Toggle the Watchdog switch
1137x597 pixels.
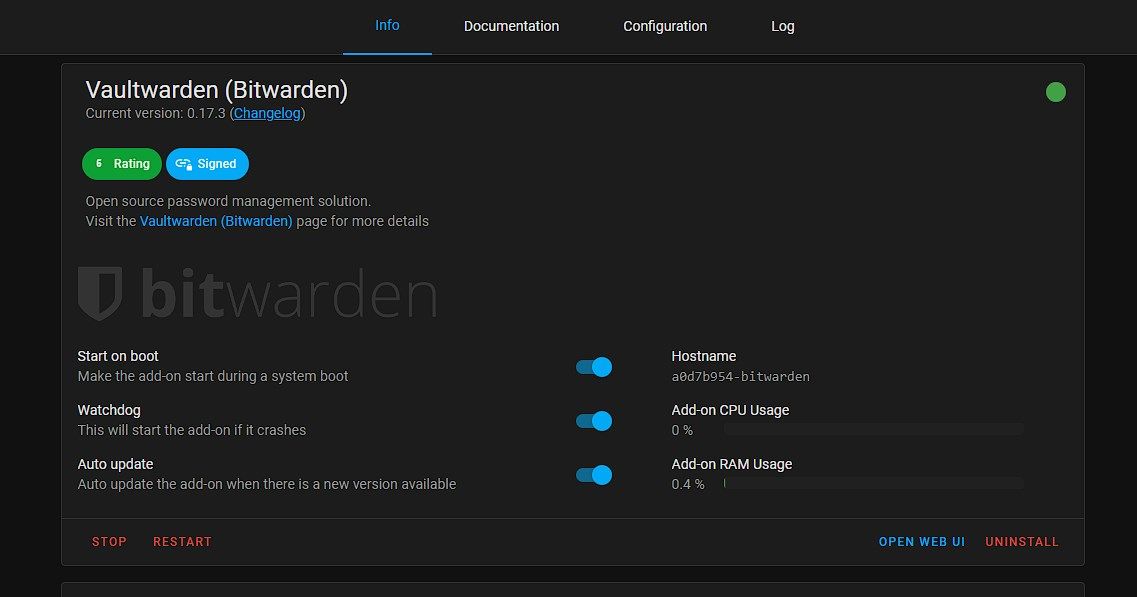click(x=594, y=421)
